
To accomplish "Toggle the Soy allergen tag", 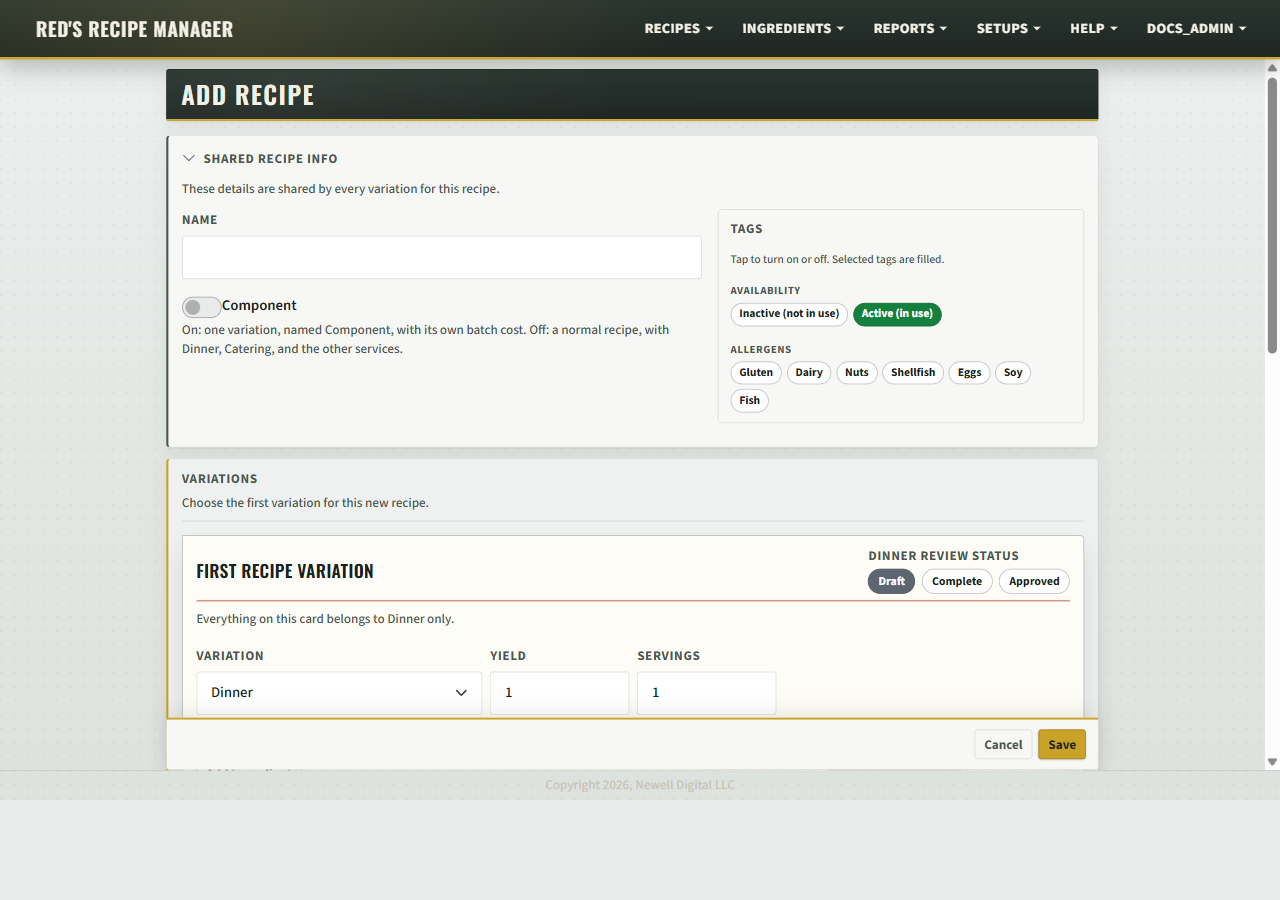I will [x=1013, y=373].
